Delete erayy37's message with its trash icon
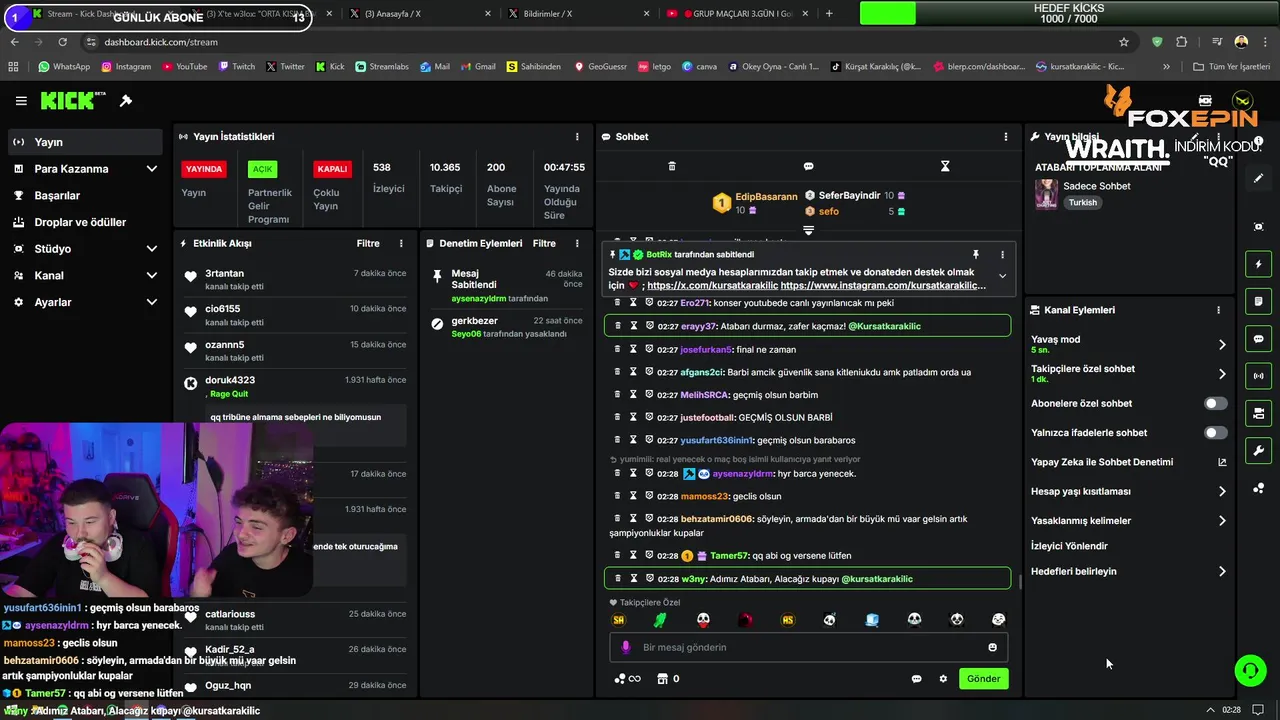Viewport: 1280px width, 720px height. (x=617, y=326)
